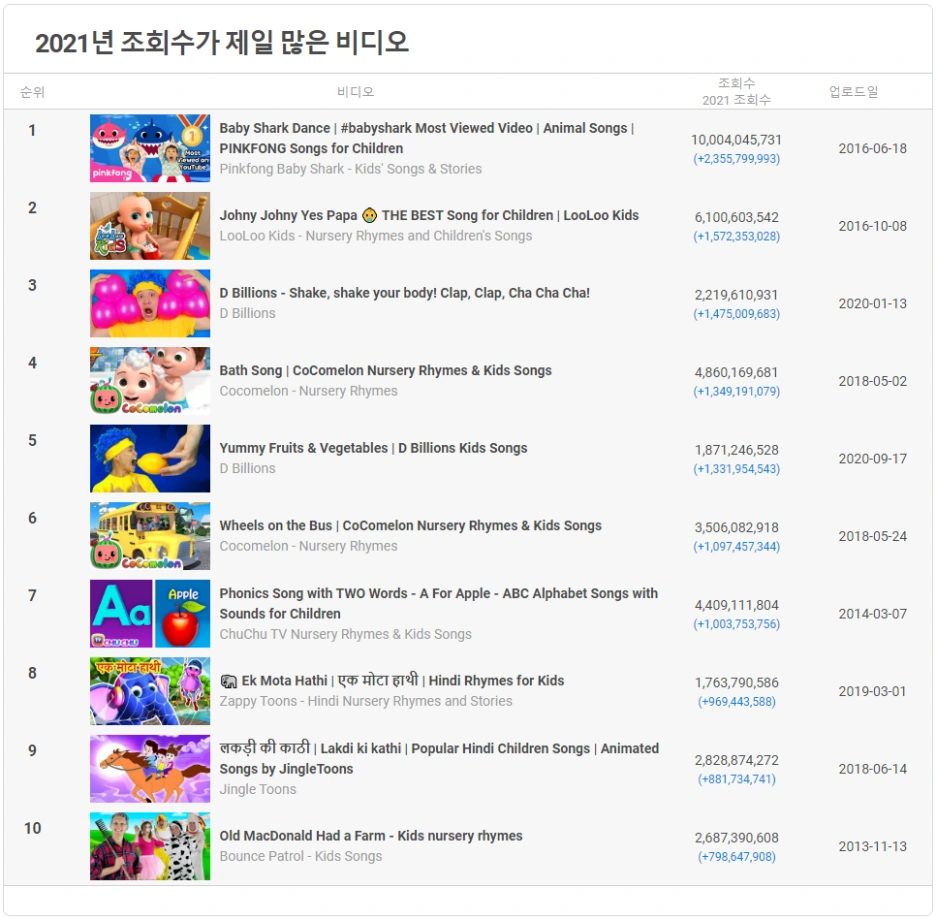The width and height of the screenshot is (936, 920).
Task: Select upload date 2013-11-13
Action: click(872, 847)
